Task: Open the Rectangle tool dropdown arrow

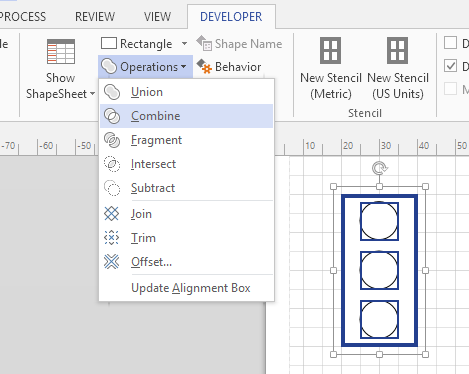Action: pyautogui.click(x=184, y=44)
